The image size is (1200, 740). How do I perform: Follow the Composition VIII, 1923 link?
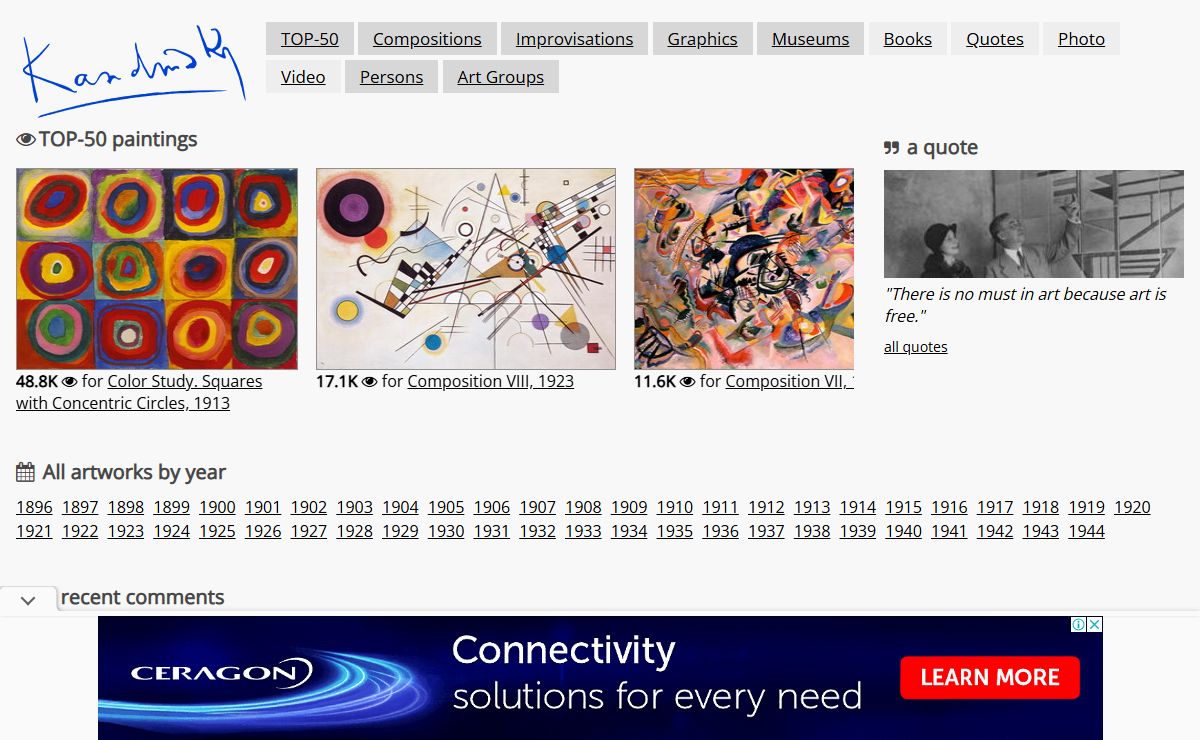[491, 381]
